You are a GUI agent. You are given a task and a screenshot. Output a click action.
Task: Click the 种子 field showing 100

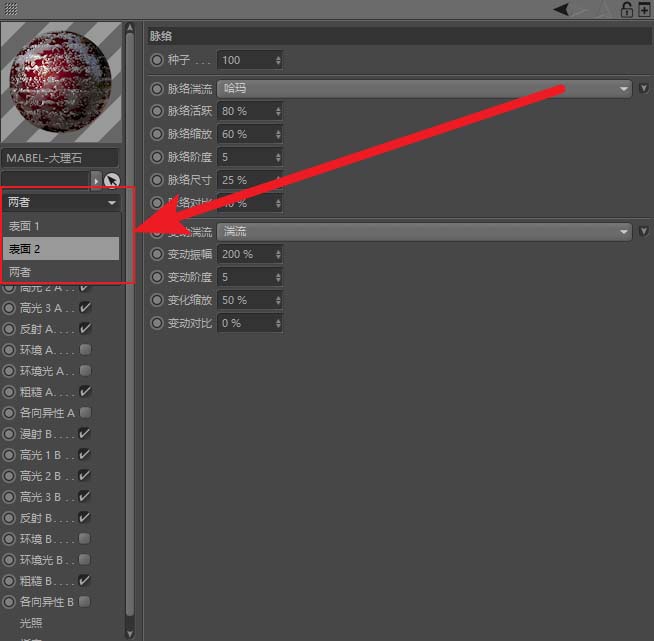[x=249, y=60]
